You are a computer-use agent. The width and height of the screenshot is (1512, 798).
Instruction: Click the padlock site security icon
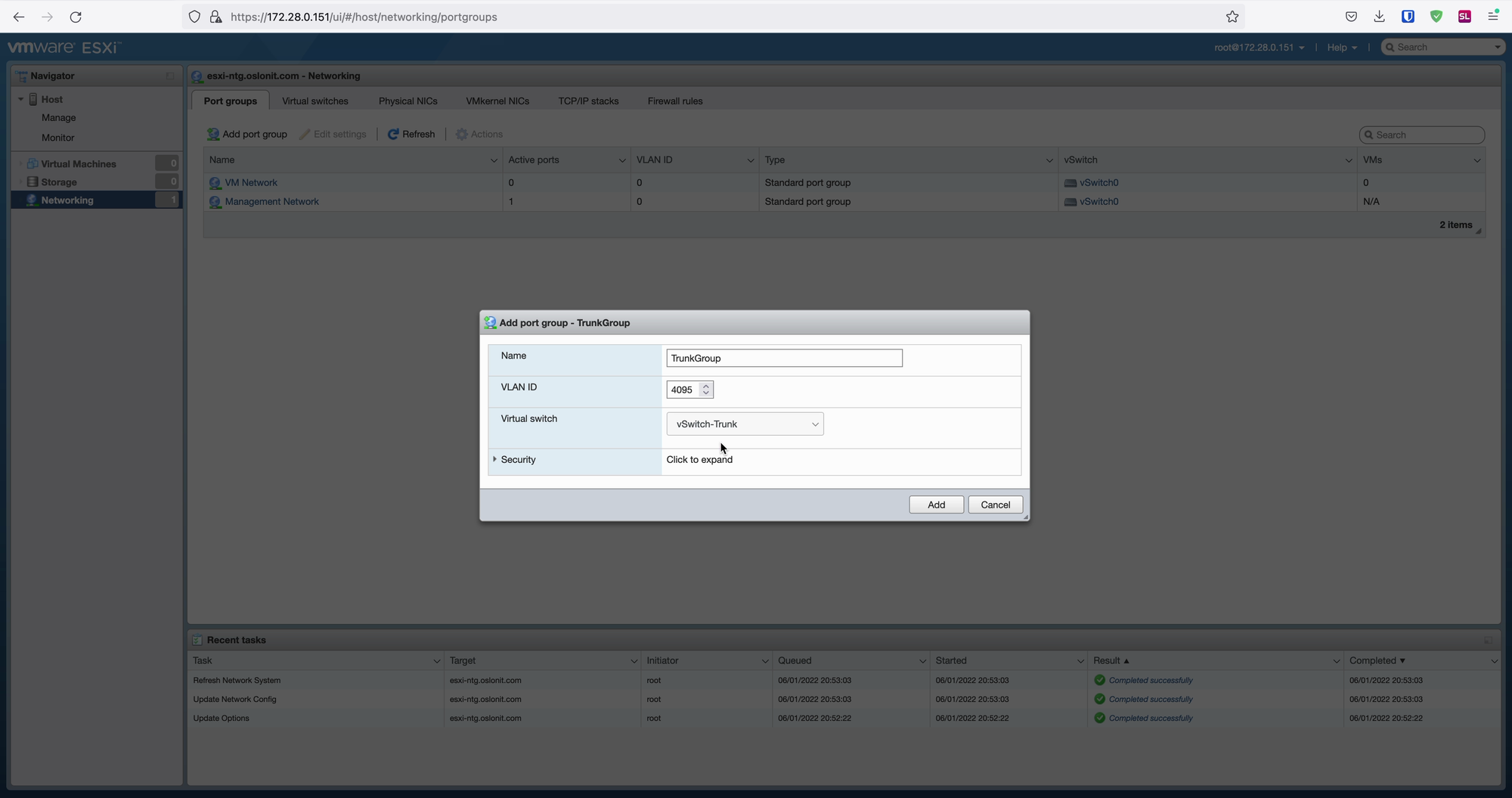(x=215, y=17)
